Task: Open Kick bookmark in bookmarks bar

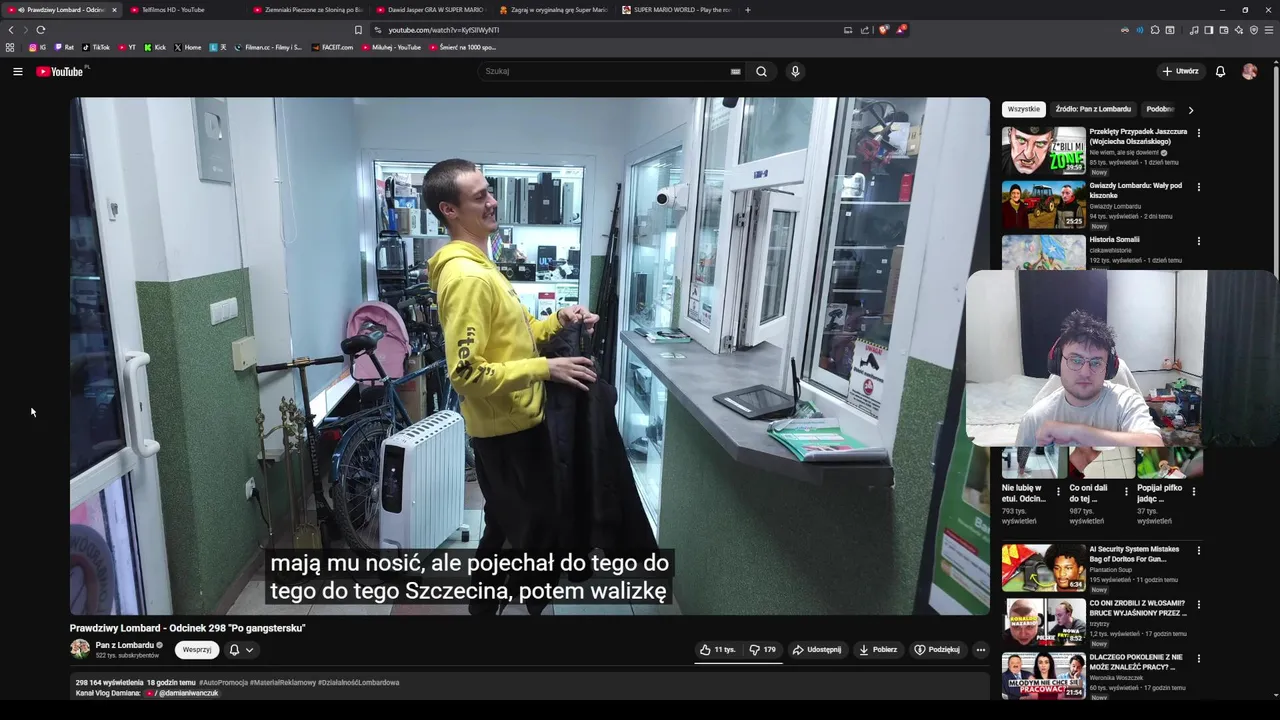Action: click(156, 47)
